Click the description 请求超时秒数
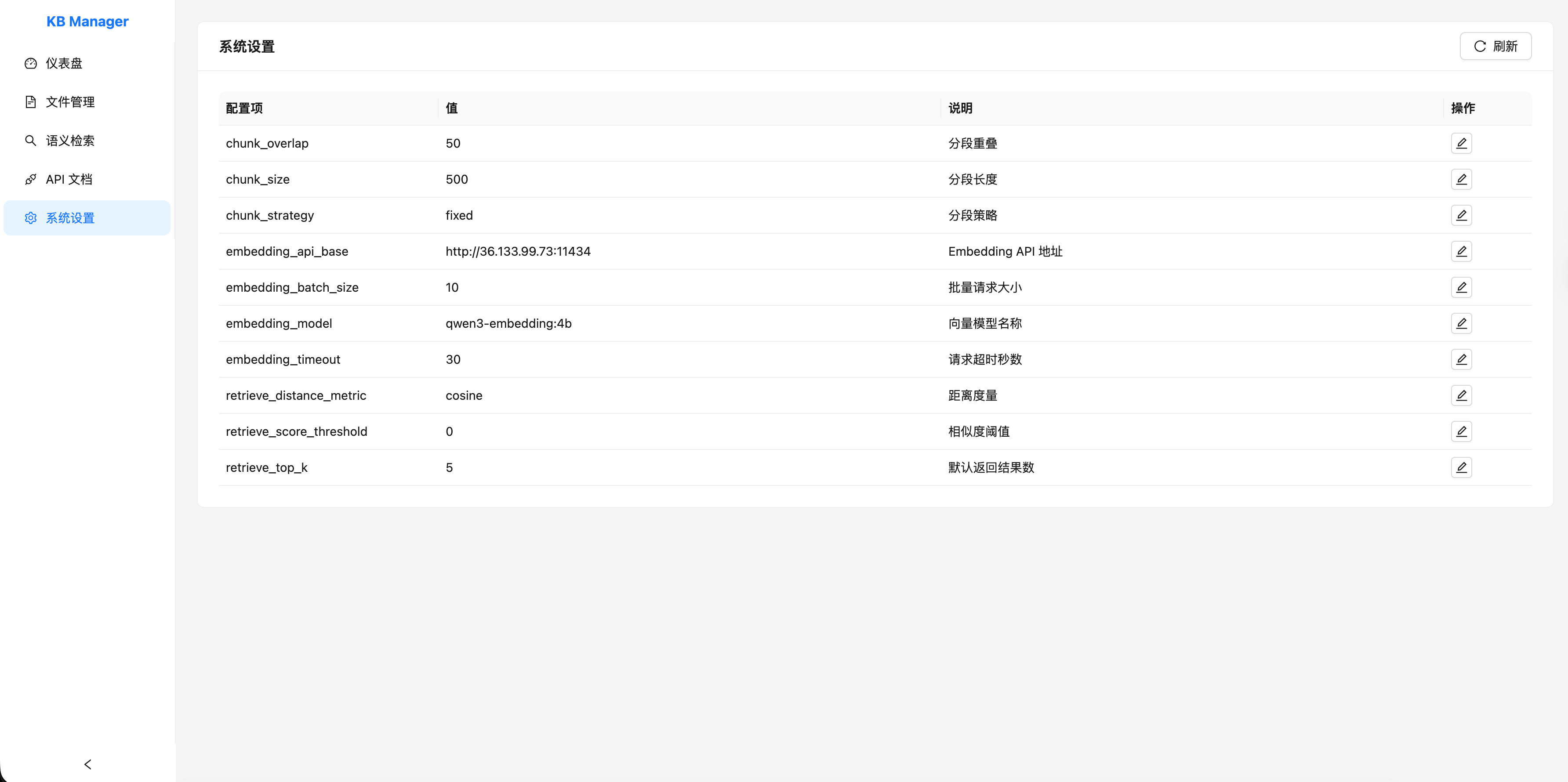 pos(985,360)
